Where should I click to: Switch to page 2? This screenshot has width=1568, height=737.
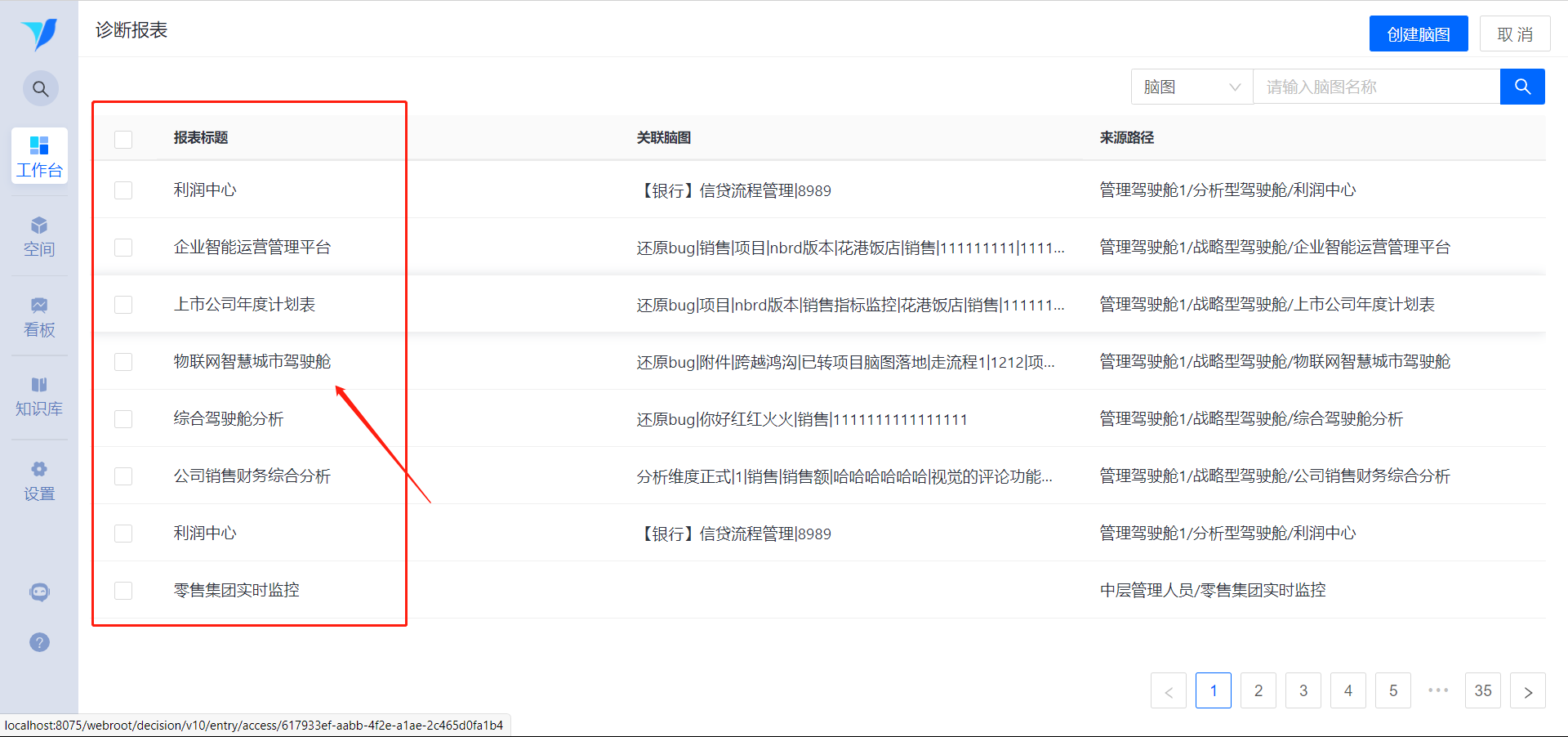tap(1258, 691)
